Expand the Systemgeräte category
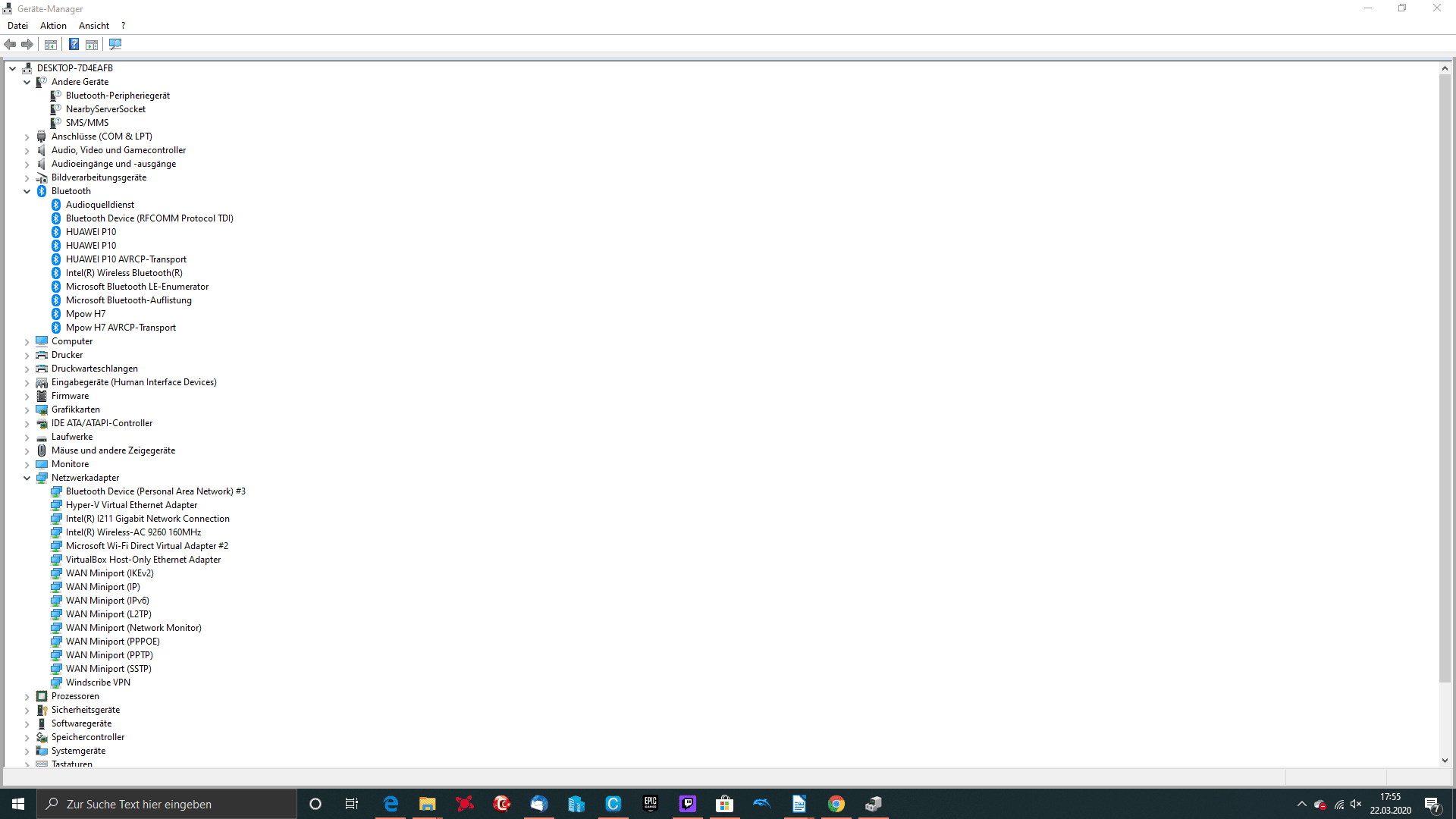The image size is (1456, 819). tap(27, 752)
